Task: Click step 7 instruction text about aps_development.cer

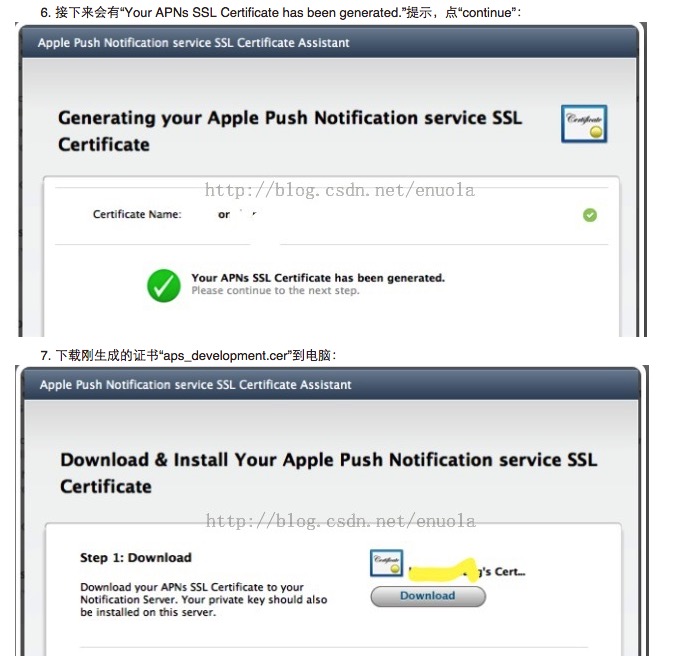Action: [x=188, y=355]
